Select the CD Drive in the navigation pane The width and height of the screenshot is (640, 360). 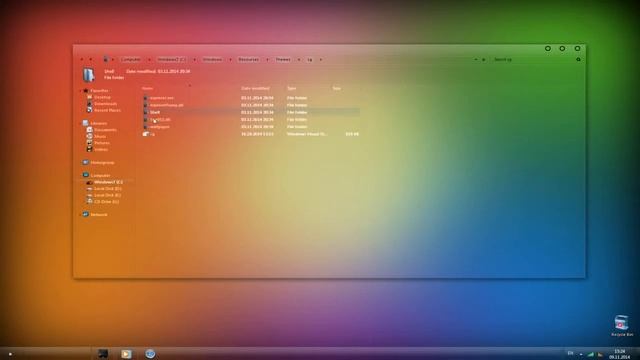(107, 202)
